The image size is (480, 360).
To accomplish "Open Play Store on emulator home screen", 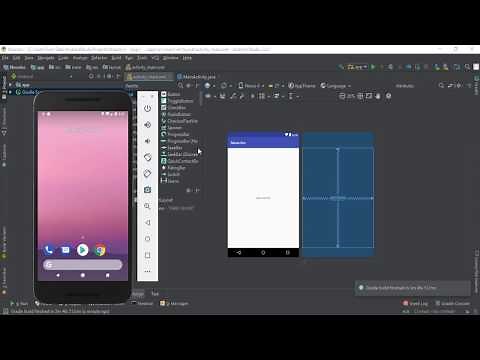I will pyautogui.click(x=83, y=250).
